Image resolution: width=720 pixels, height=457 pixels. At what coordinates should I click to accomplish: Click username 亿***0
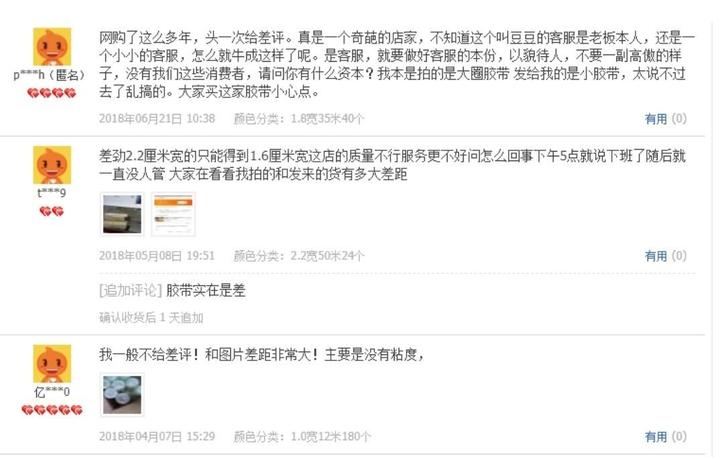[x=52, y=392]
